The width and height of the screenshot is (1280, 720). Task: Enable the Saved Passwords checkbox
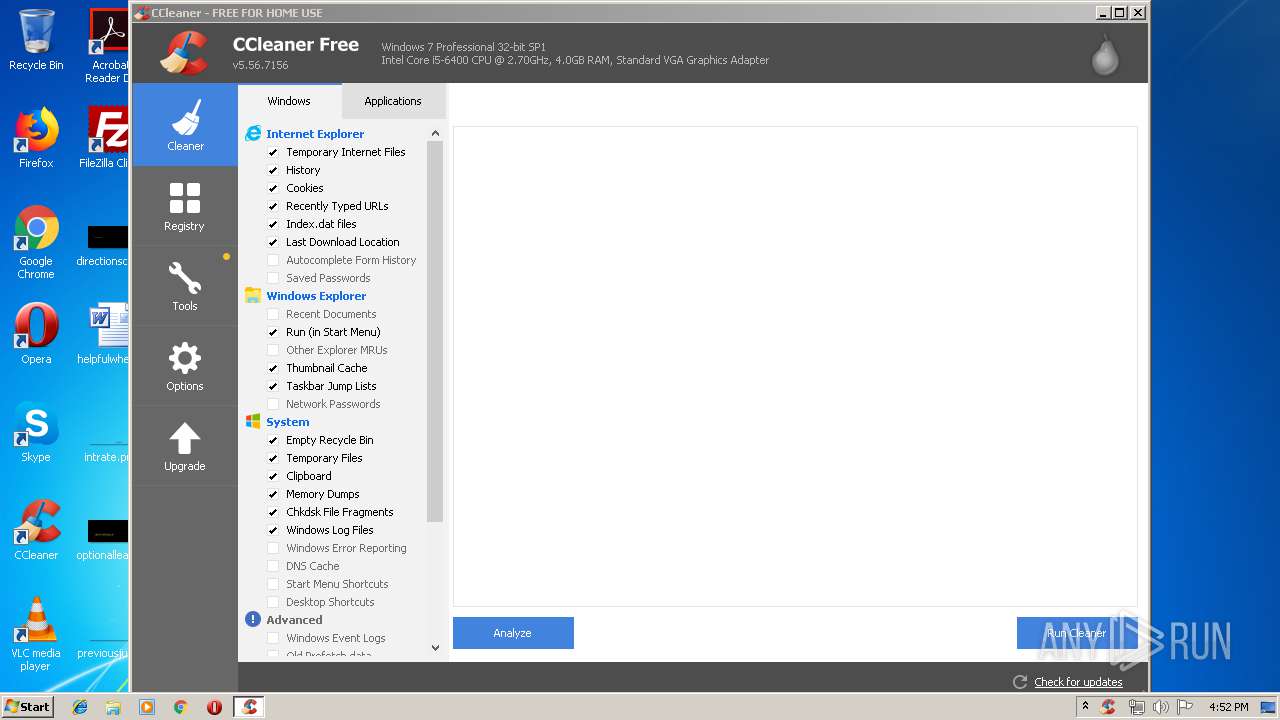tap(273, 278)
